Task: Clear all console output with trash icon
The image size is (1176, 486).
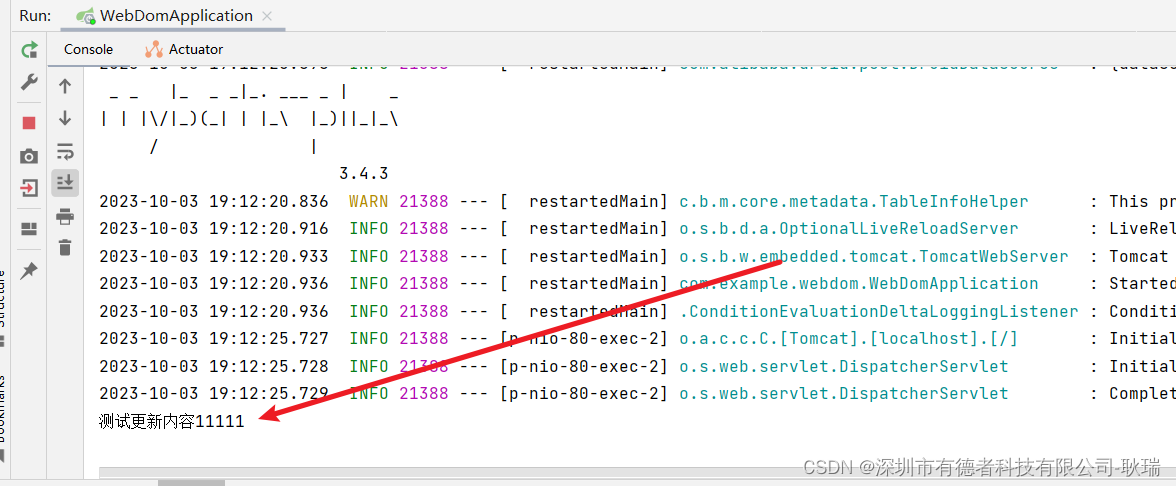Action: tap(65, 247)
